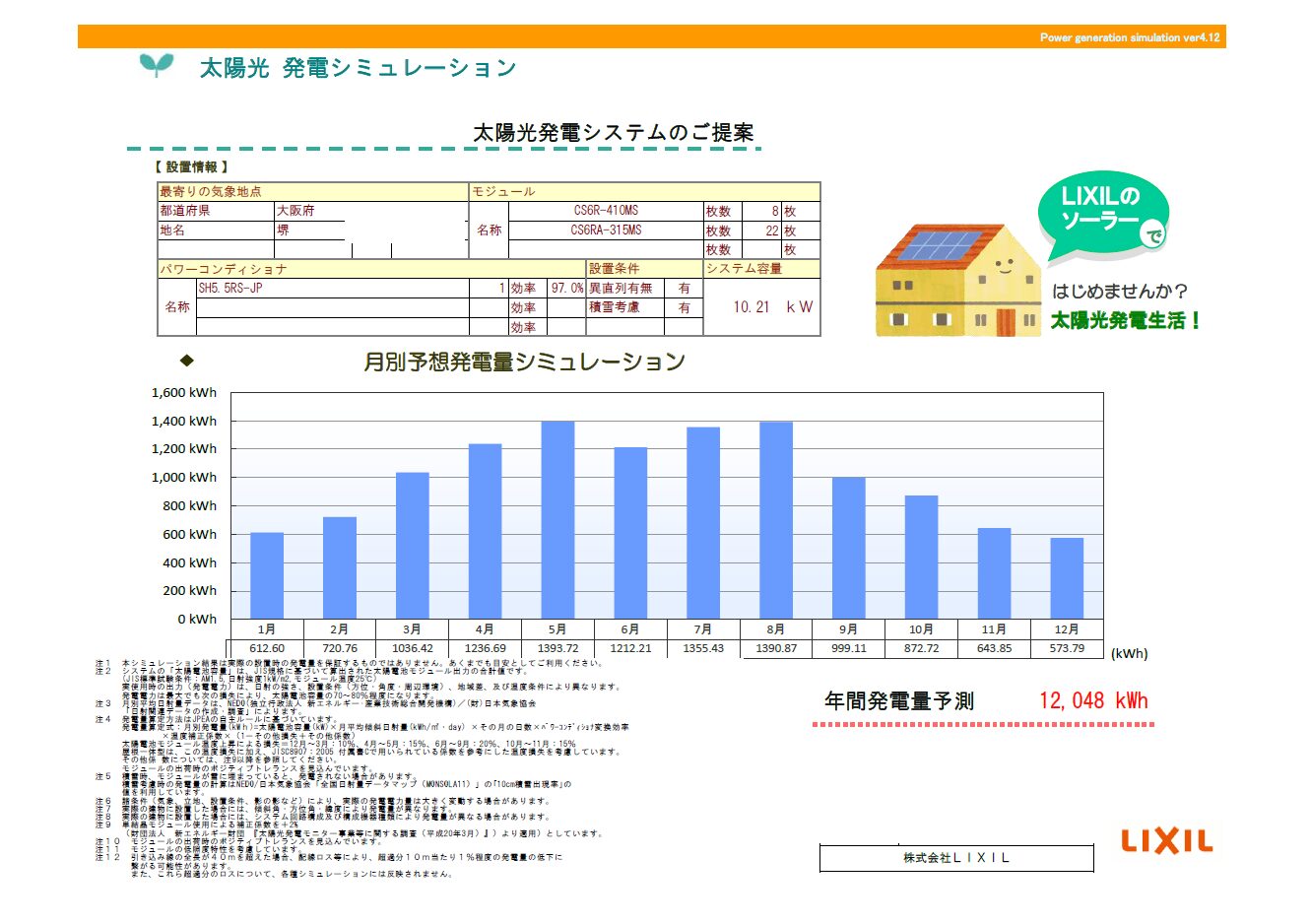Toggle 有 for 異直列有無 setting
This screenshot has height=924, width=1310.
pyautogui.click(x=683, y=288)
